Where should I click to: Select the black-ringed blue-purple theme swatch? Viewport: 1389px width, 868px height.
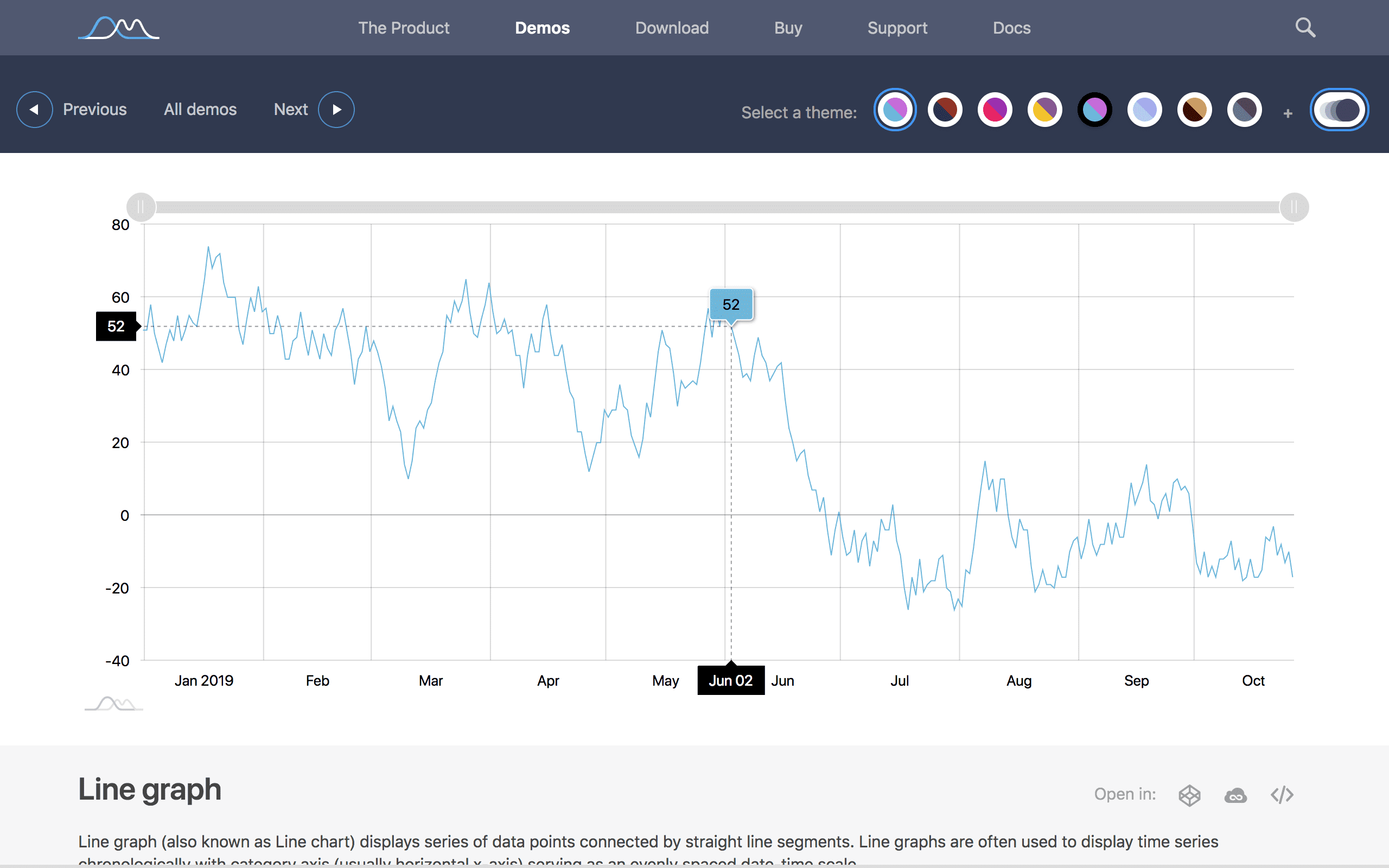point(1094,110)
